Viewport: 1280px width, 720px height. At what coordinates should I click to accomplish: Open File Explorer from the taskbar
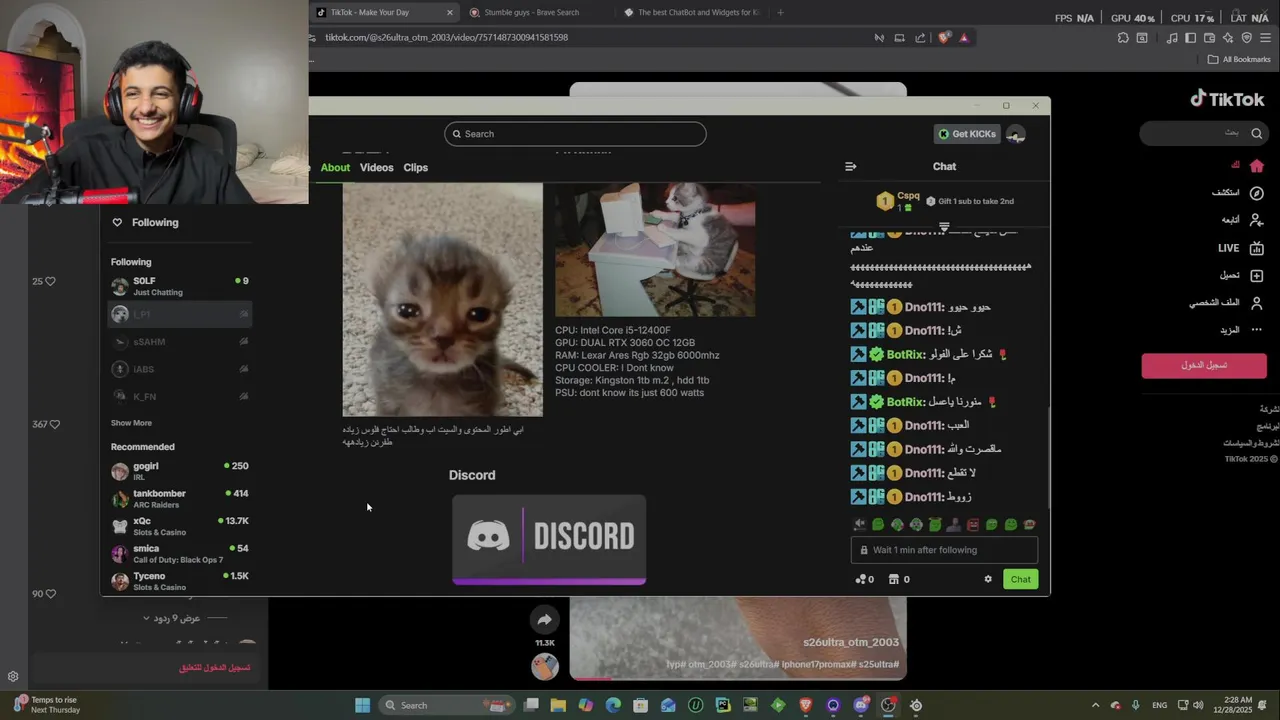[558, 705]
